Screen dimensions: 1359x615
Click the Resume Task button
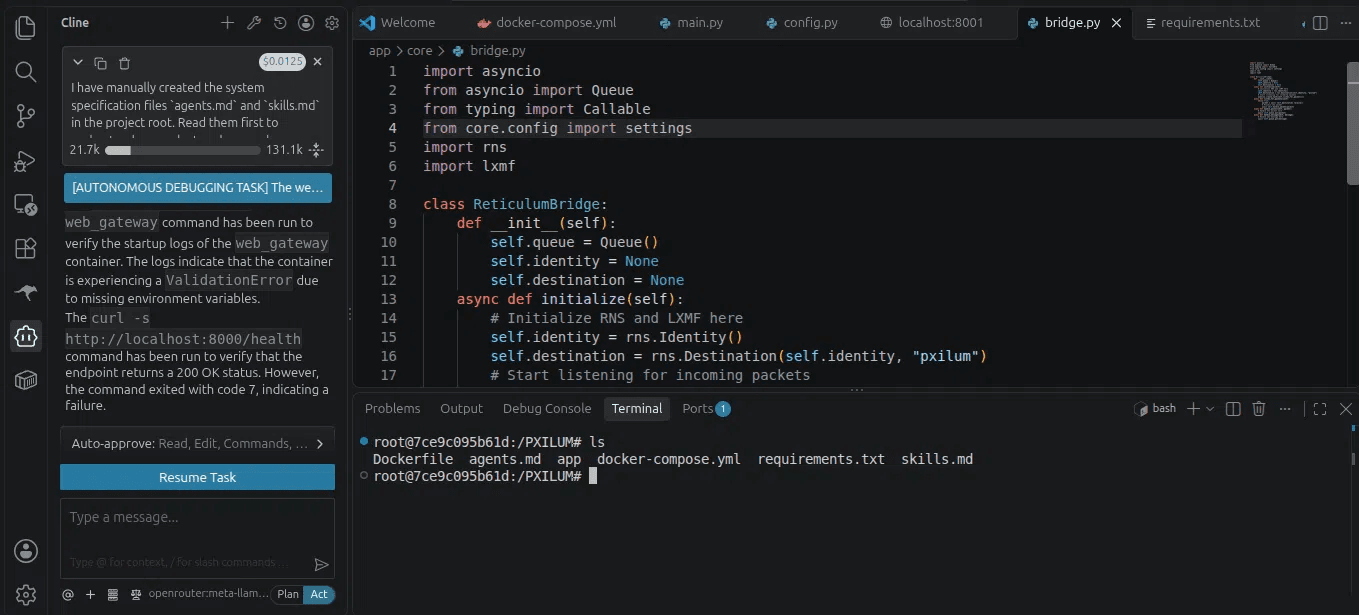pyautogui.click(x=198, y=477)
